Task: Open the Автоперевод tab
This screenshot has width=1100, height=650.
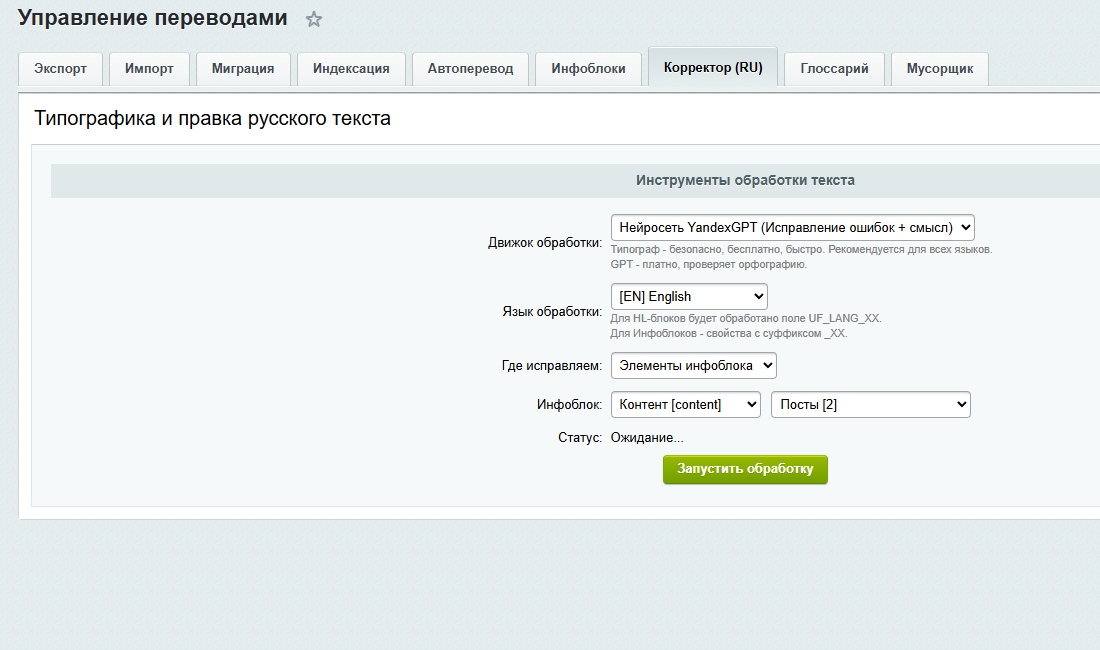Action: [470, 69]
